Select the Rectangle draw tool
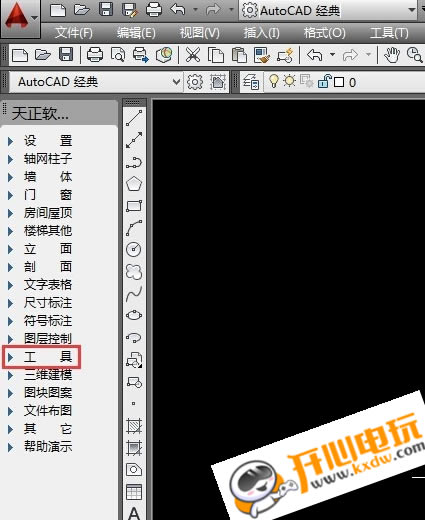 point(134,206)
